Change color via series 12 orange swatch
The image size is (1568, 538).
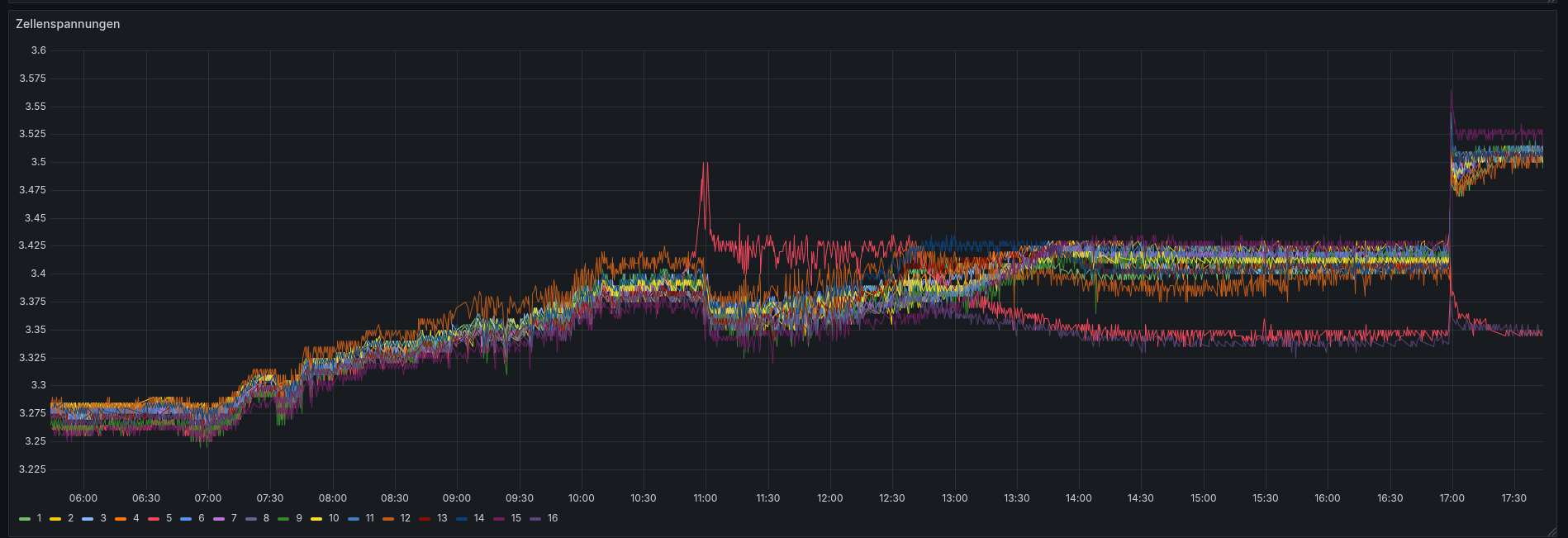point(388,519)
